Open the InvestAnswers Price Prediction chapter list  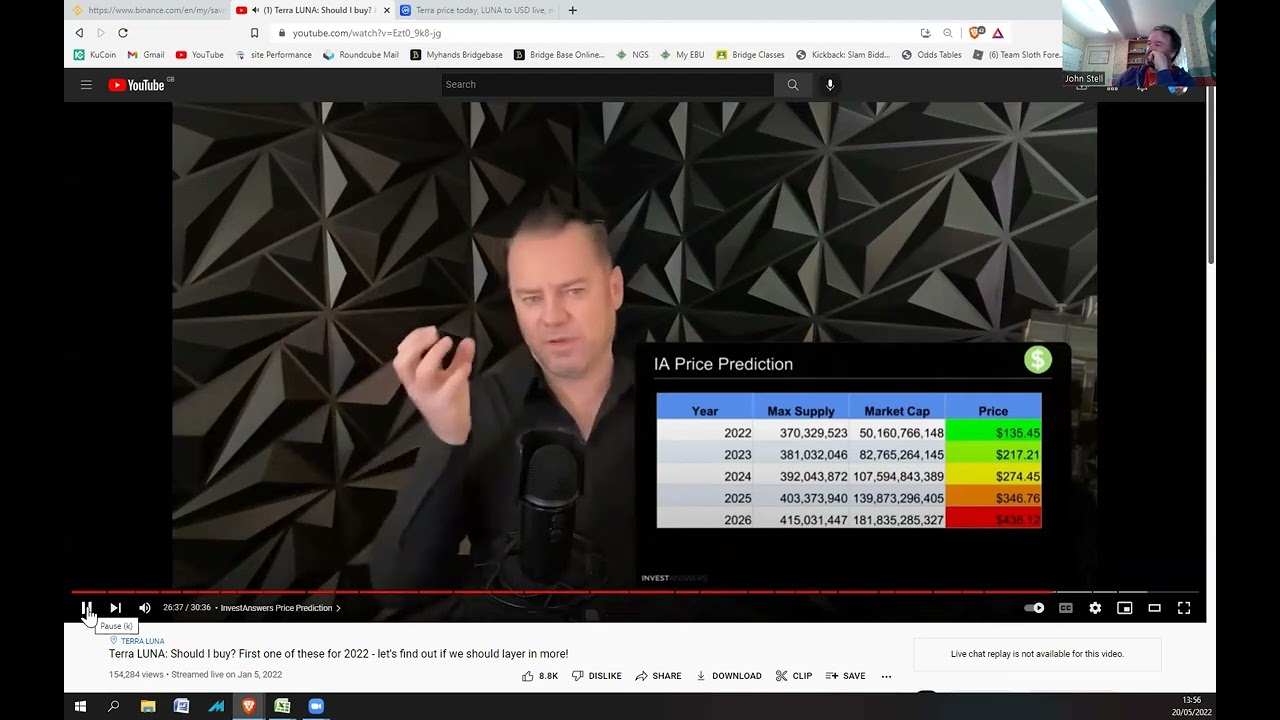click(x=281, y=608)
